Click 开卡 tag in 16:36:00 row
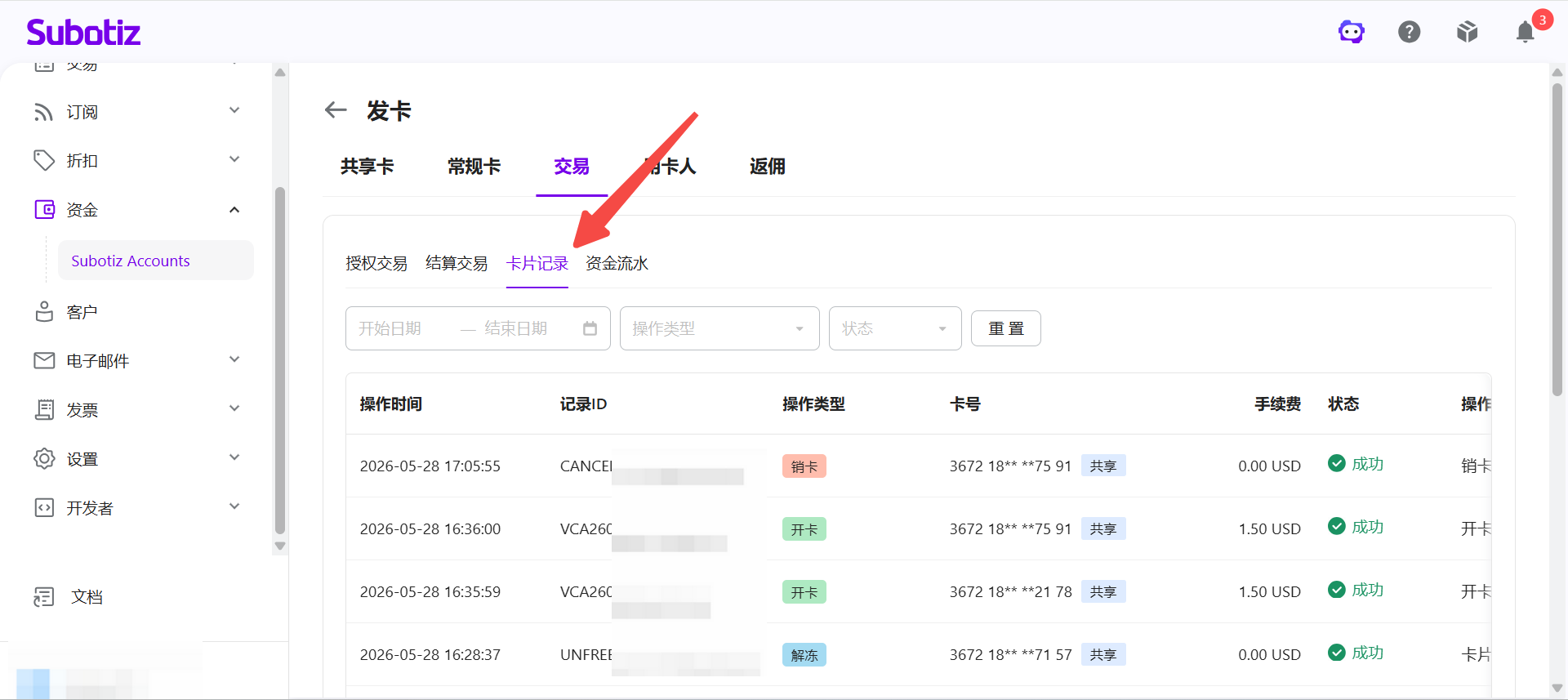Screen dimensions: 1568x700 [x=804, y=529]
